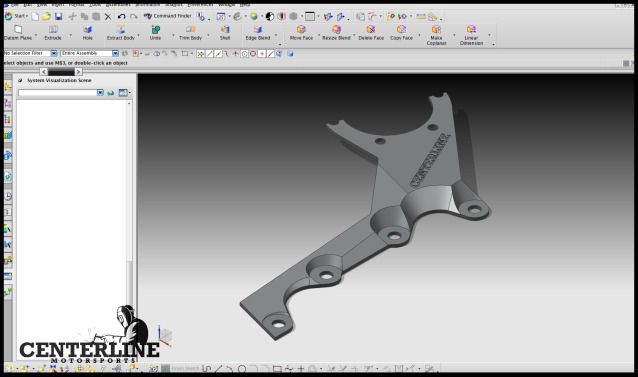
Task: Open the Edge Blend tool
Action: [258, 33]
